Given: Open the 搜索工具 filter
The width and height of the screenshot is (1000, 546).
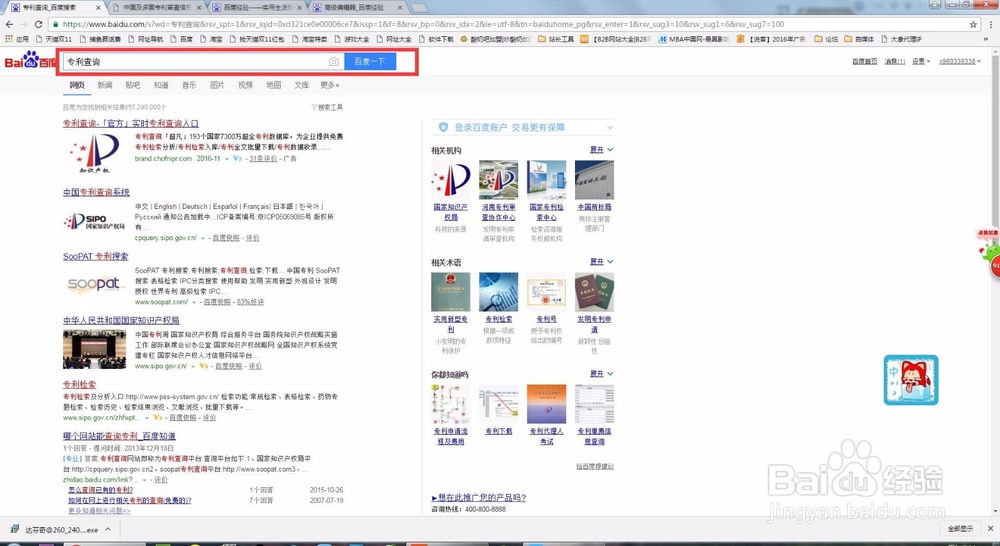Looking at the screenshot, I should point(327,107).
